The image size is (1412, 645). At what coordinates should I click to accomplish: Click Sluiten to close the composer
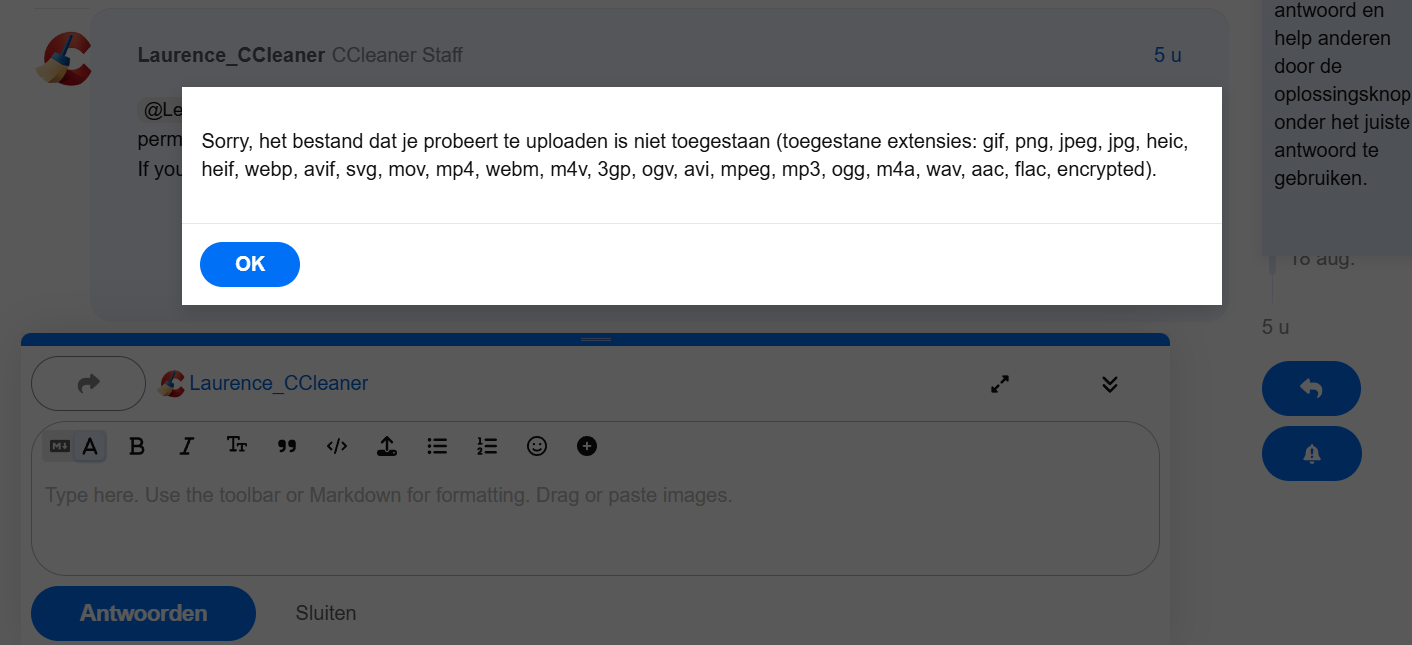click(x=326, y=613)
